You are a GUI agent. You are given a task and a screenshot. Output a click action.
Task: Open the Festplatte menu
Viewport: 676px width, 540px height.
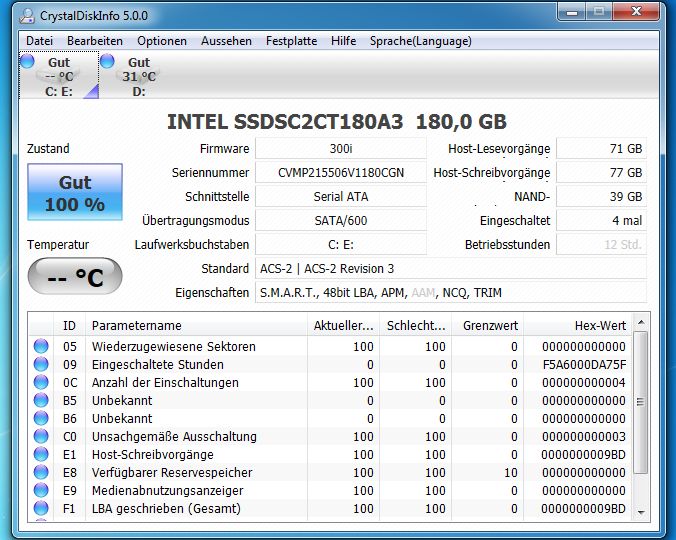(x=291, y=41)
